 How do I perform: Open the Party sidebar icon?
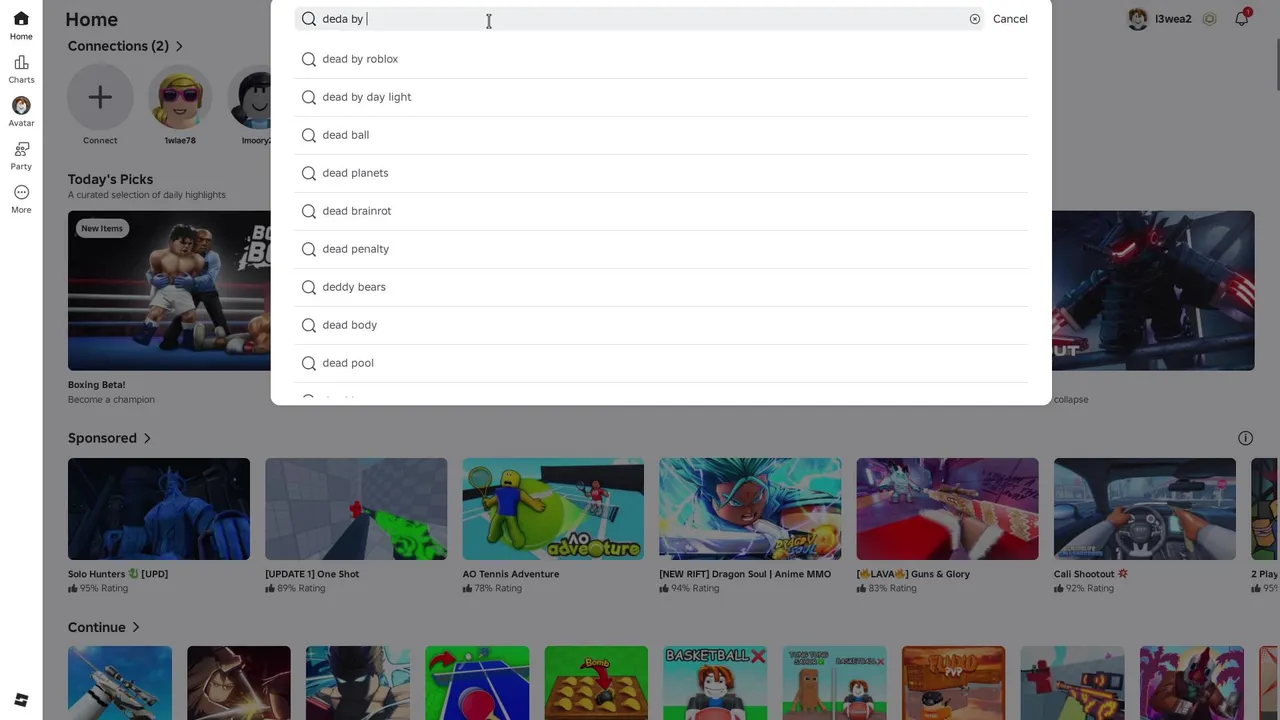coord(21,156)
